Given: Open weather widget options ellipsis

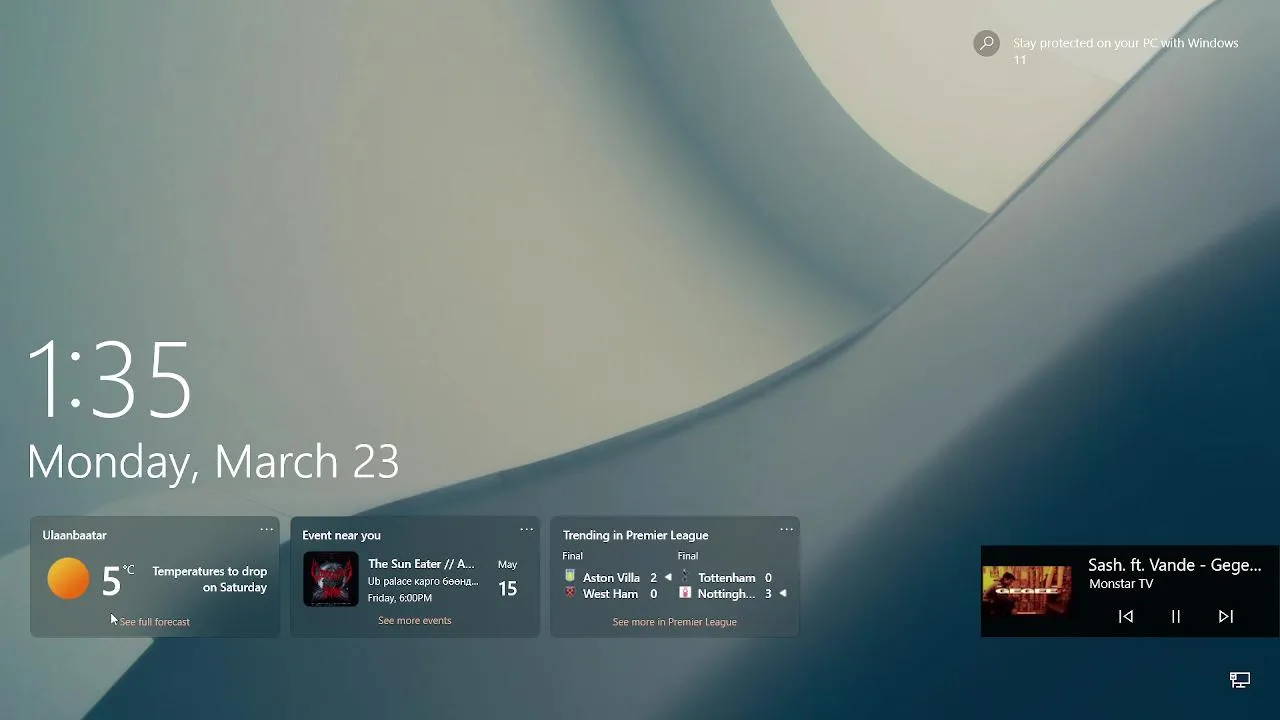Looking at the screenshot, I should pyautogui.click(x=267, y=530).
